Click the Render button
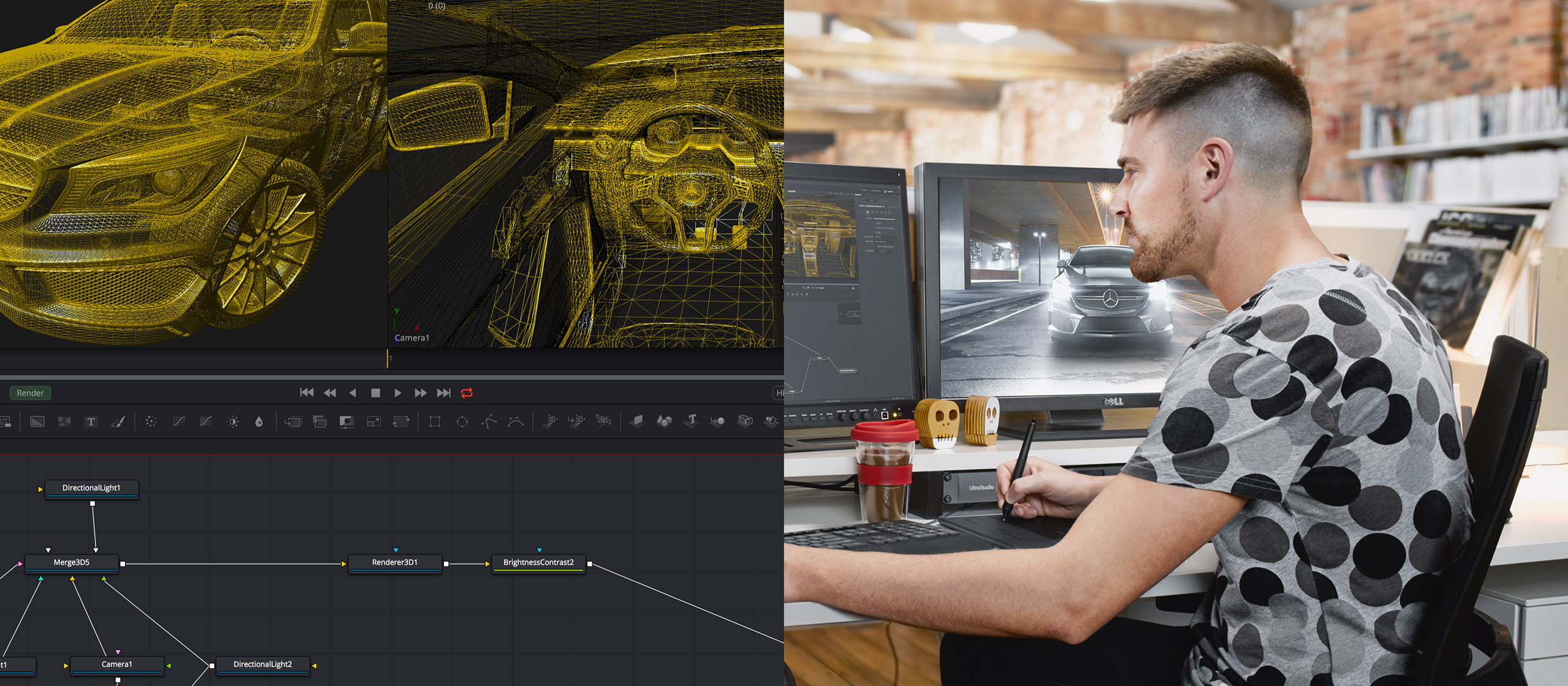This screenshot has height=686, width=1568. coord(29,393)
